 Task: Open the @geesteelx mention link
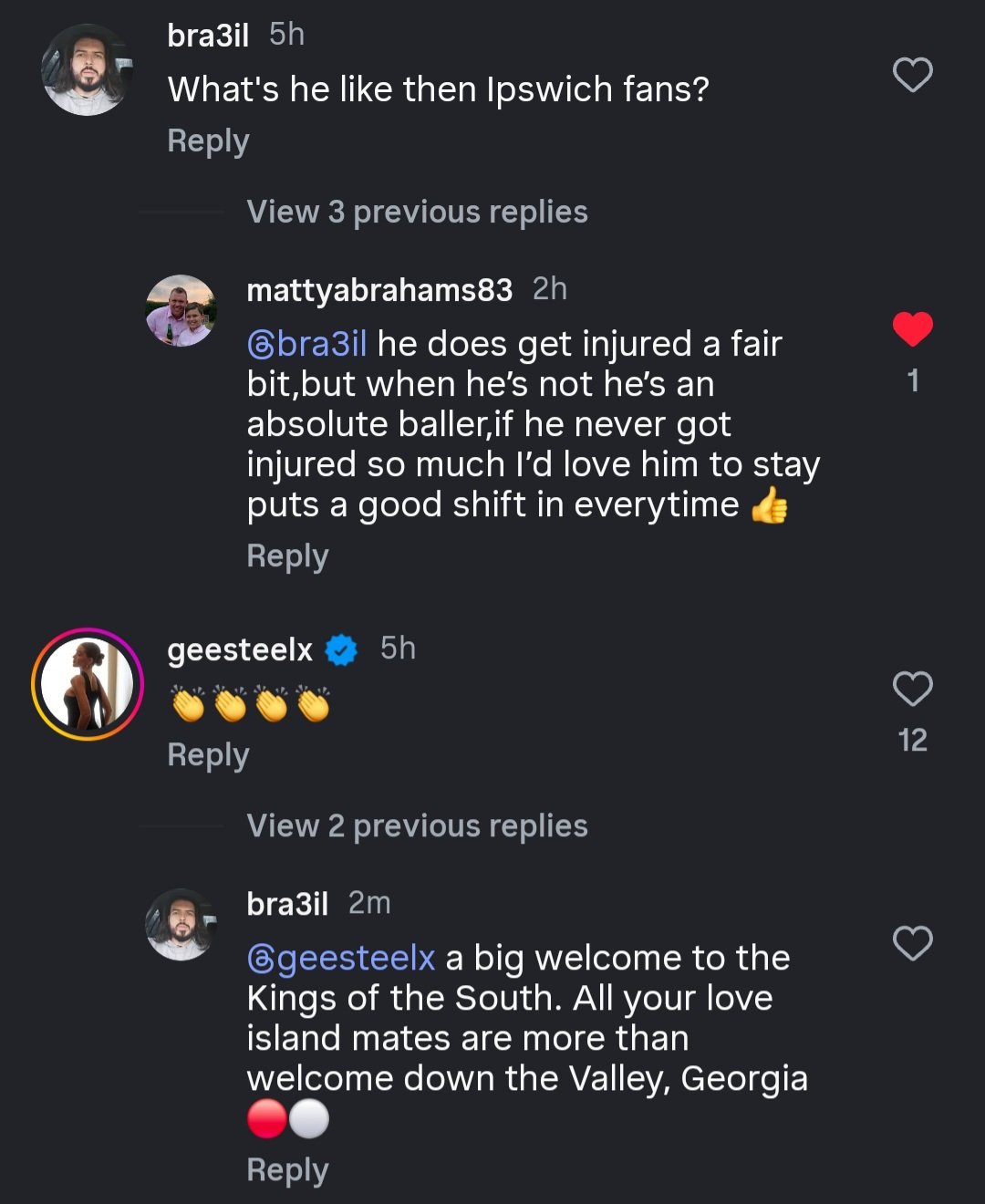[x=341, y=958]
